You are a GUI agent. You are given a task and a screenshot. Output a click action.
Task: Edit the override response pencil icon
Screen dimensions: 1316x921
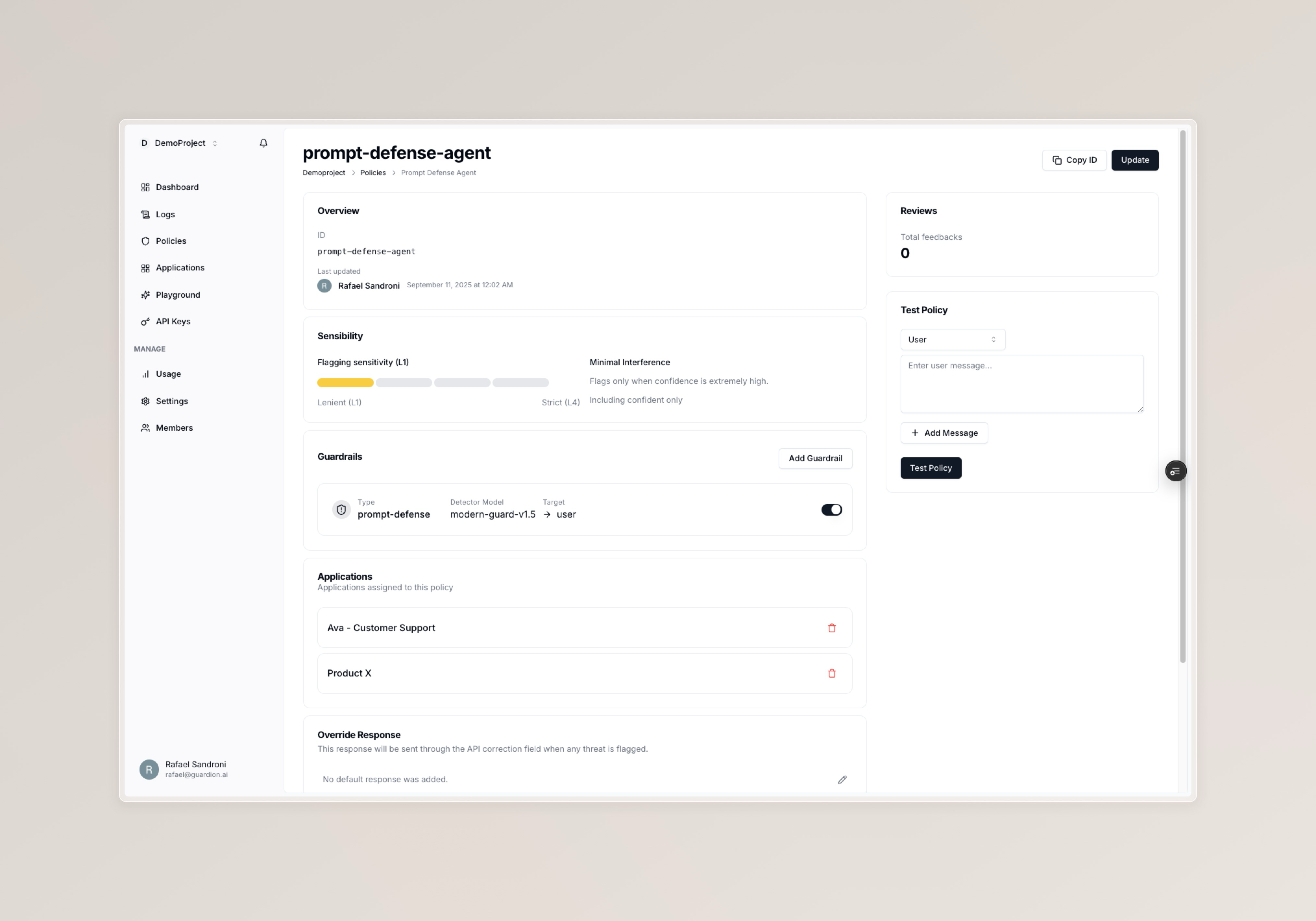coord(842,780)
